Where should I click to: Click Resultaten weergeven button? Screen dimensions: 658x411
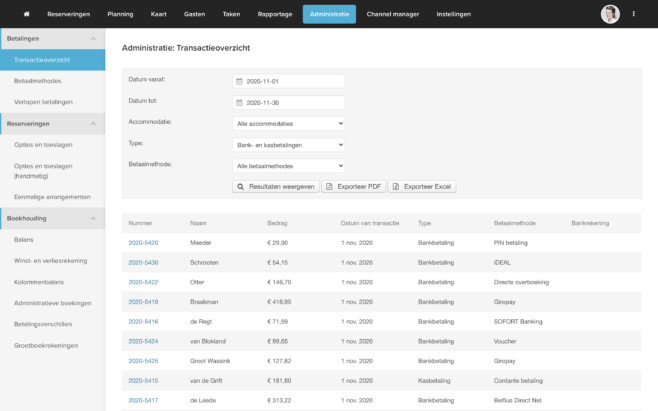(275, 186)
